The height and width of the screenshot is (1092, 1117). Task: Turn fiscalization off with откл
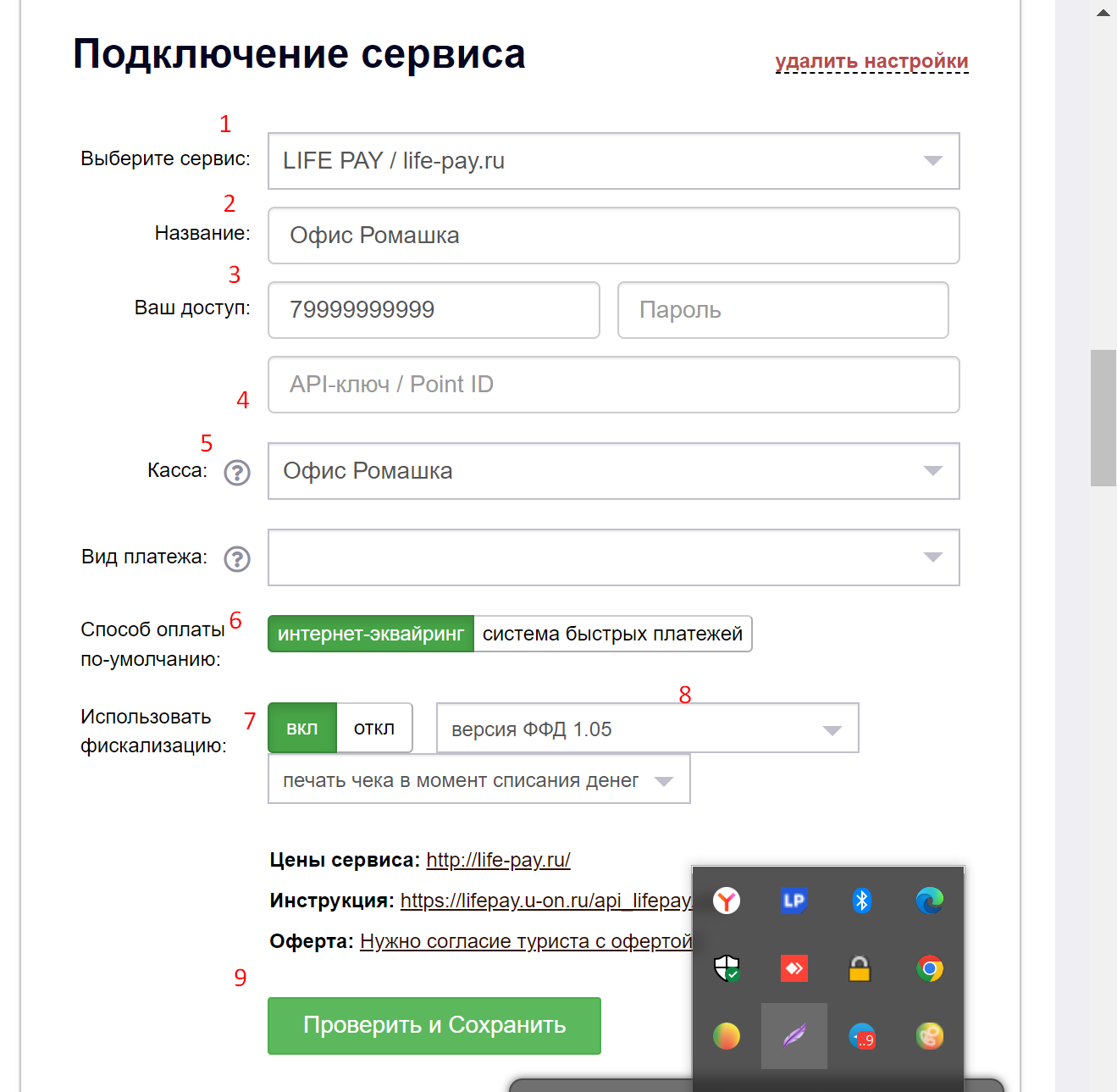(374, 728)
